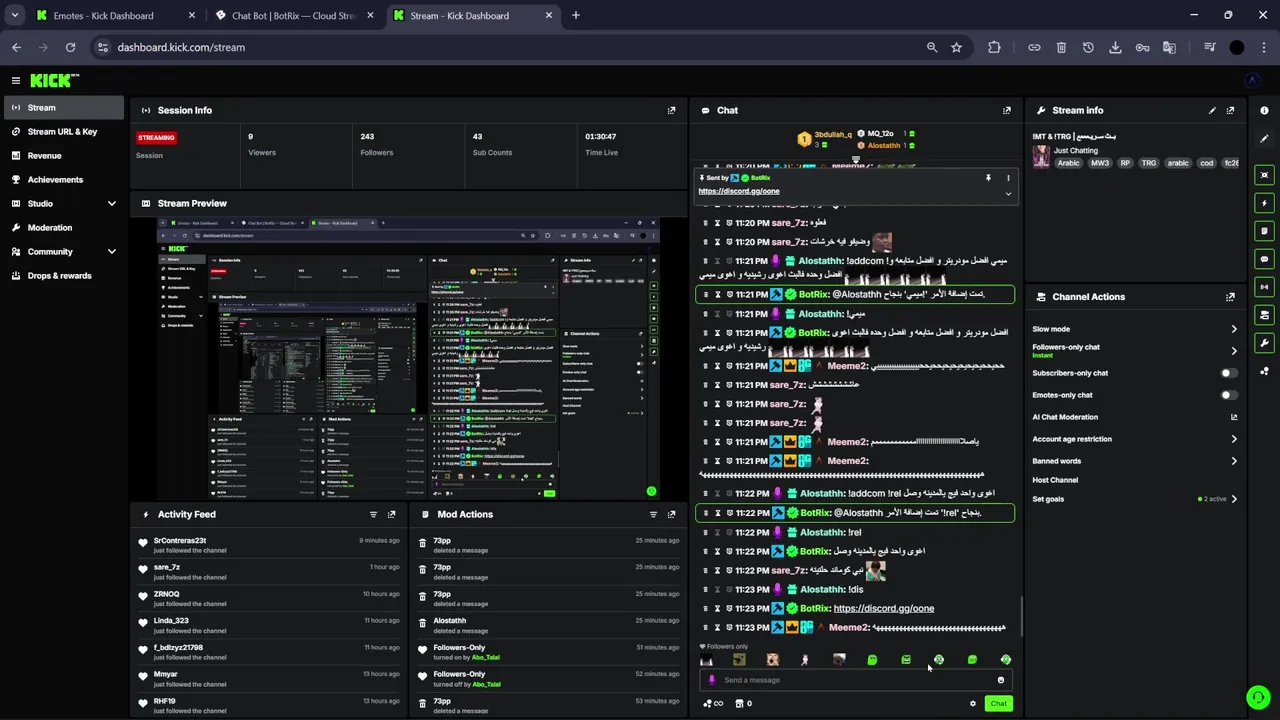Open Mod Actions filter options
1280x720 pixels.
tap(653, 514)
